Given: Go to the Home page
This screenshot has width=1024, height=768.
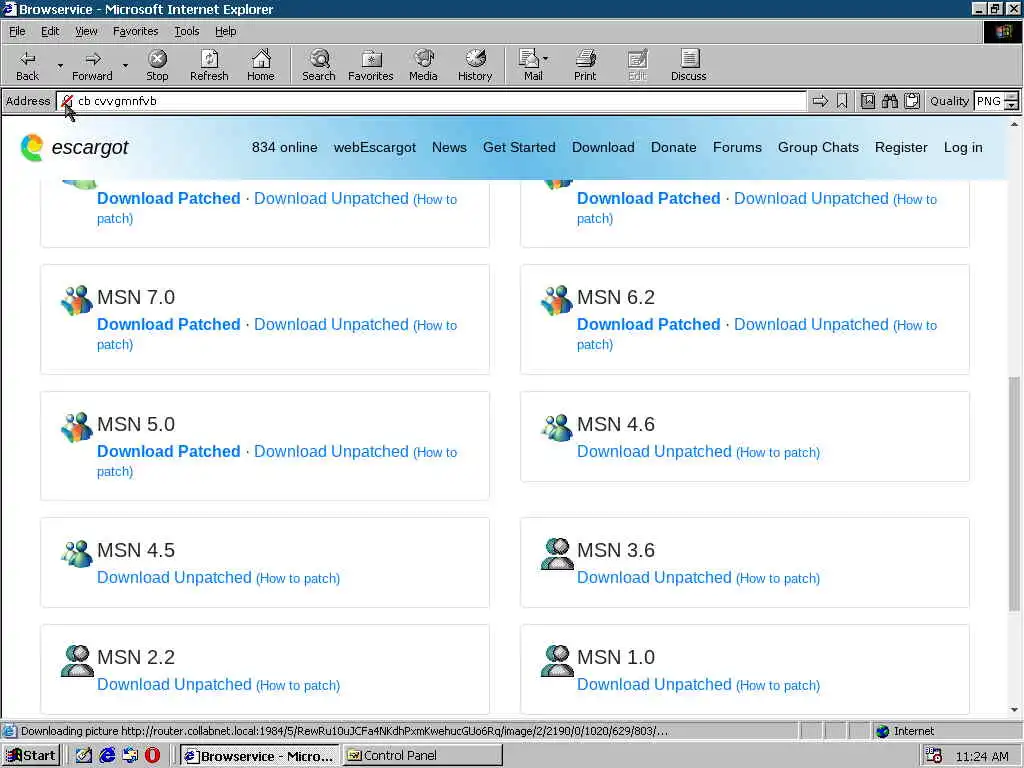Looking at the screenshot, I should [x=261, y=65].
